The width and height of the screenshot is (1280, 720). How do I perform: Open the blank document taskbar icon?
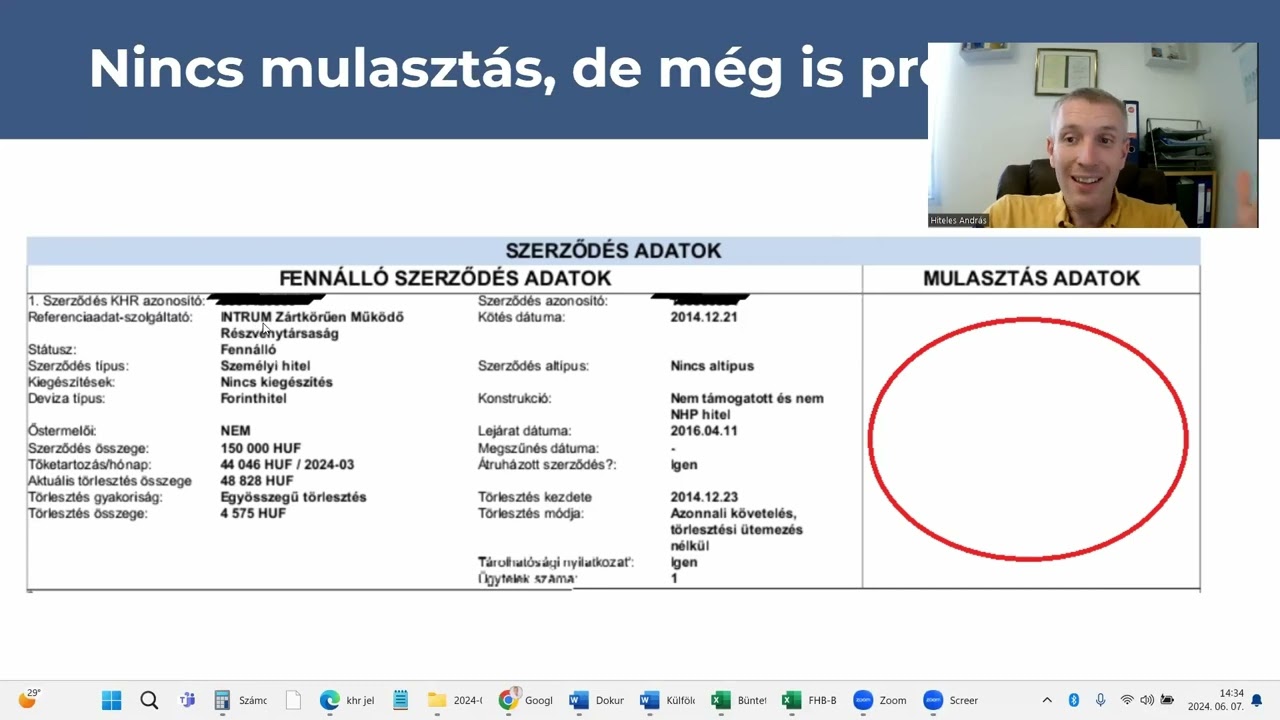tap(293, 700)
